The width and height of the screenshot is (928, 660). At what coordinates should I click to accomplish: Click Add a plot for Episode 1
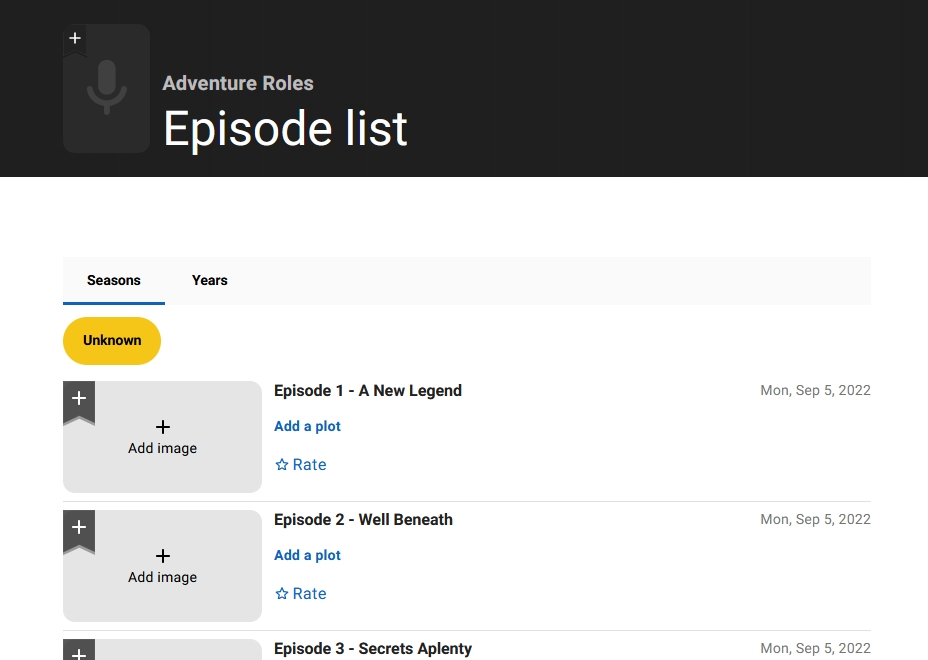308,426
